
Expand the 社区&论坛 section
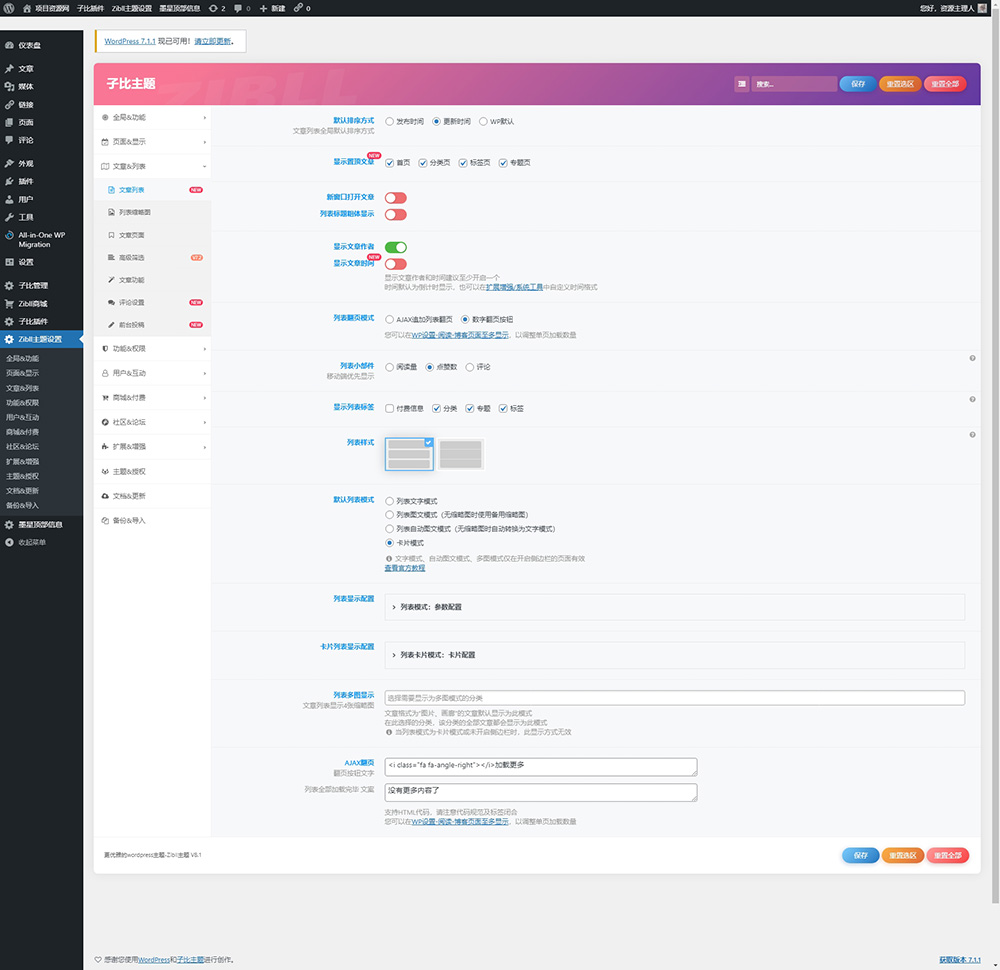(x=152, y=422)
